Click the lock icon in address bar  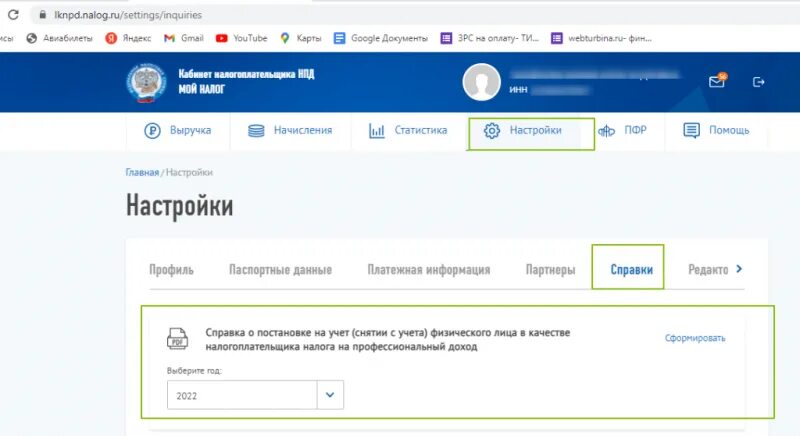click(x=42, y=15)
